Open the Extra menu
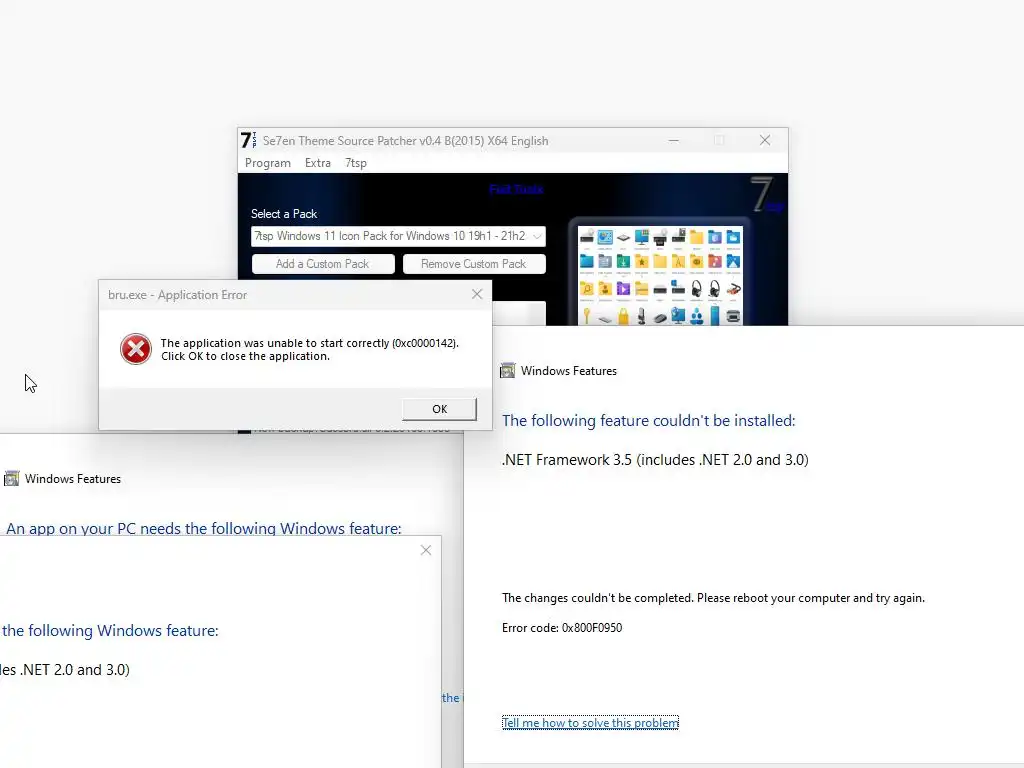The width and height of the screenshot is (1024, 768). (x=318, y=163)
